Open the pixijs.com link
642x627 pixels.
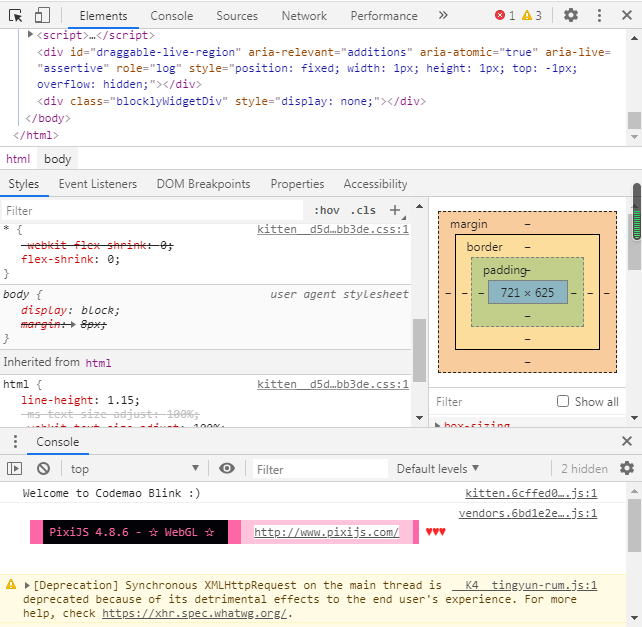(x=326, y=532)
